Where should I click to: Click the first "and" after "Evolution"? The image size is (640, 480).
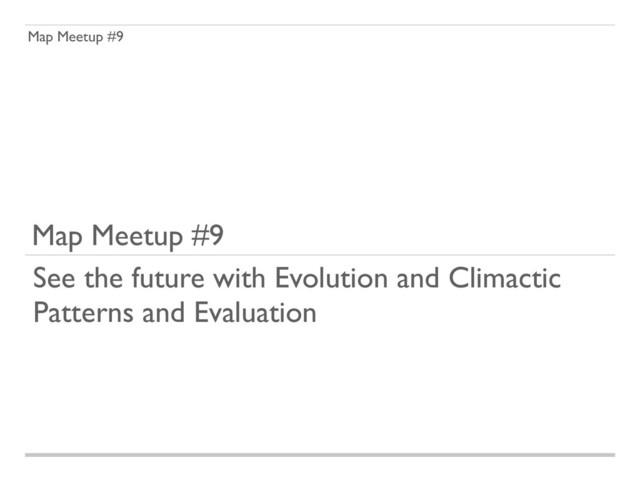pyautogui.click(x=418, y=278)
